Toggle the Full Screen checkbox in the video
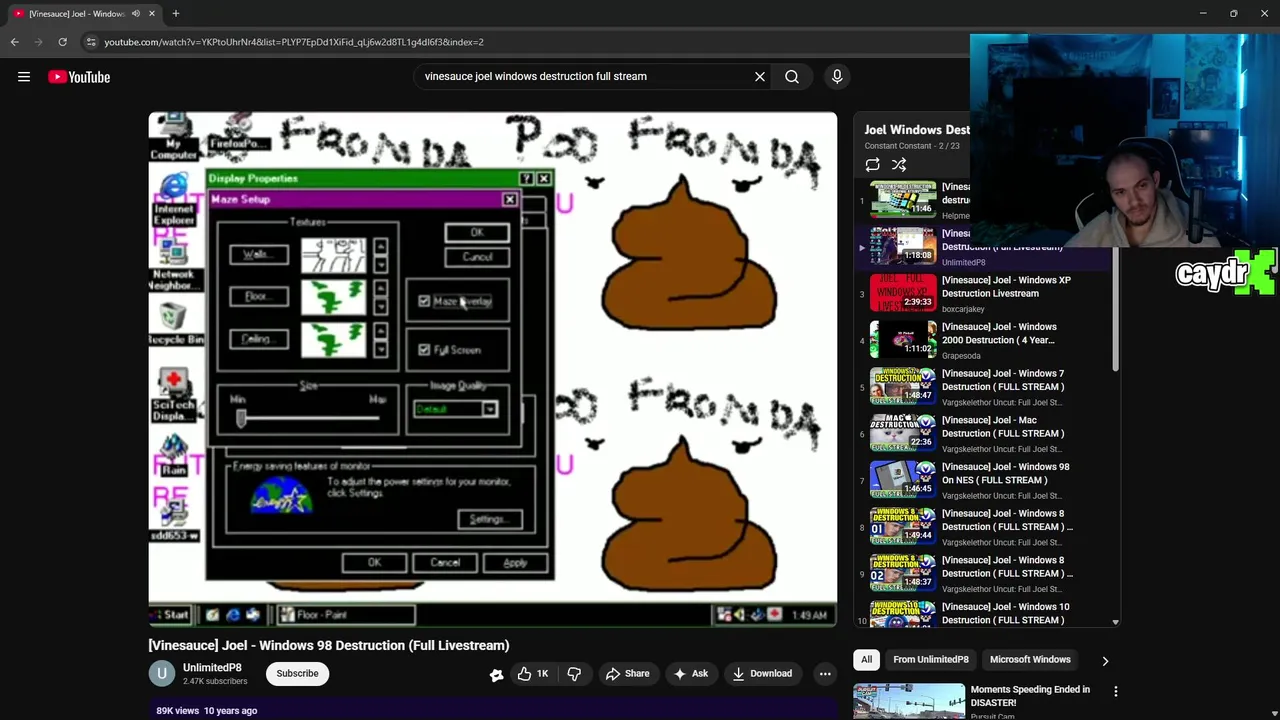 click(x=424, y=350)
